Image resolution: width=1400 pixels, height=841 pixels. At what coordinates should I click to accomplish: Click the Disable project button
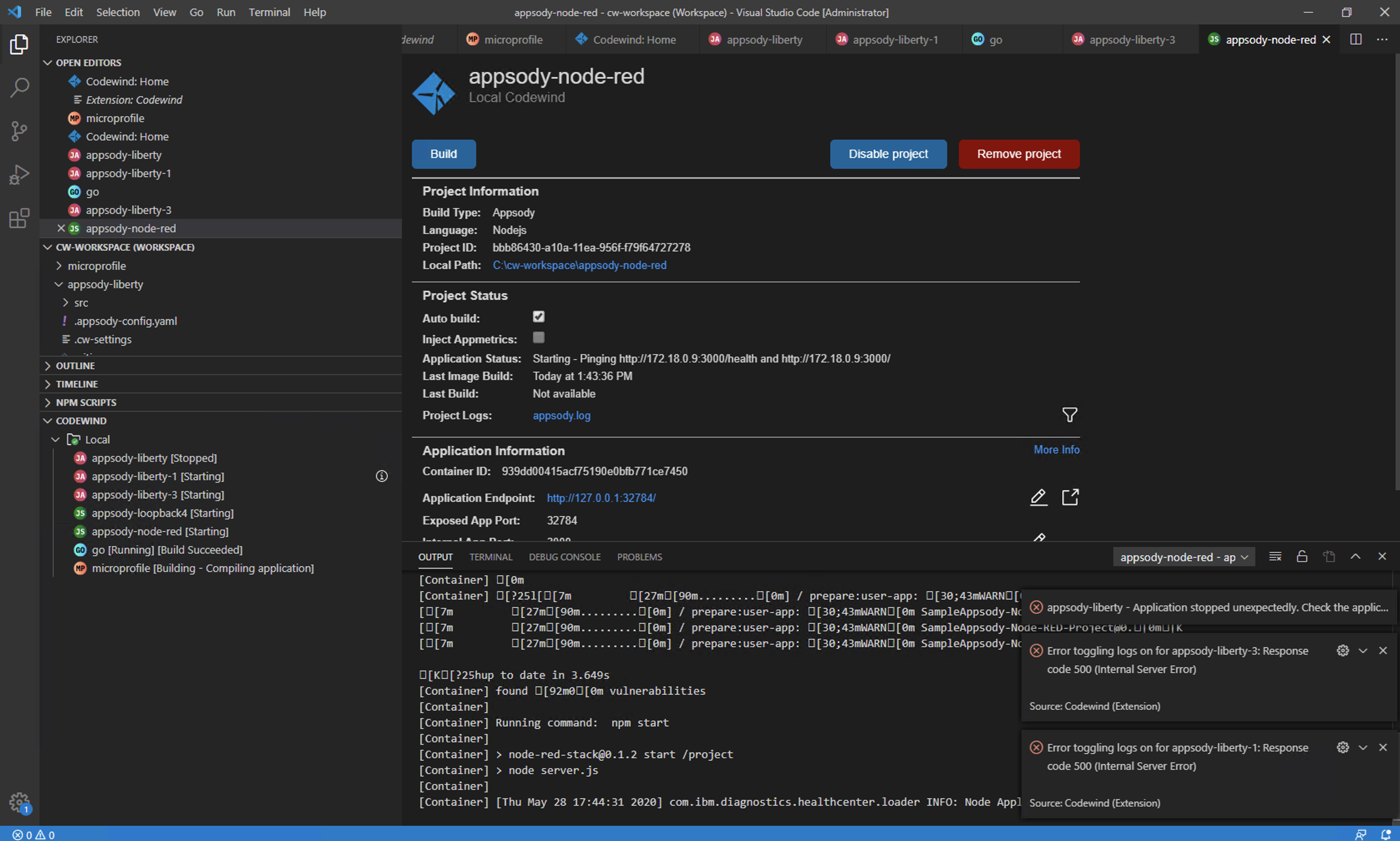[888, 154]
